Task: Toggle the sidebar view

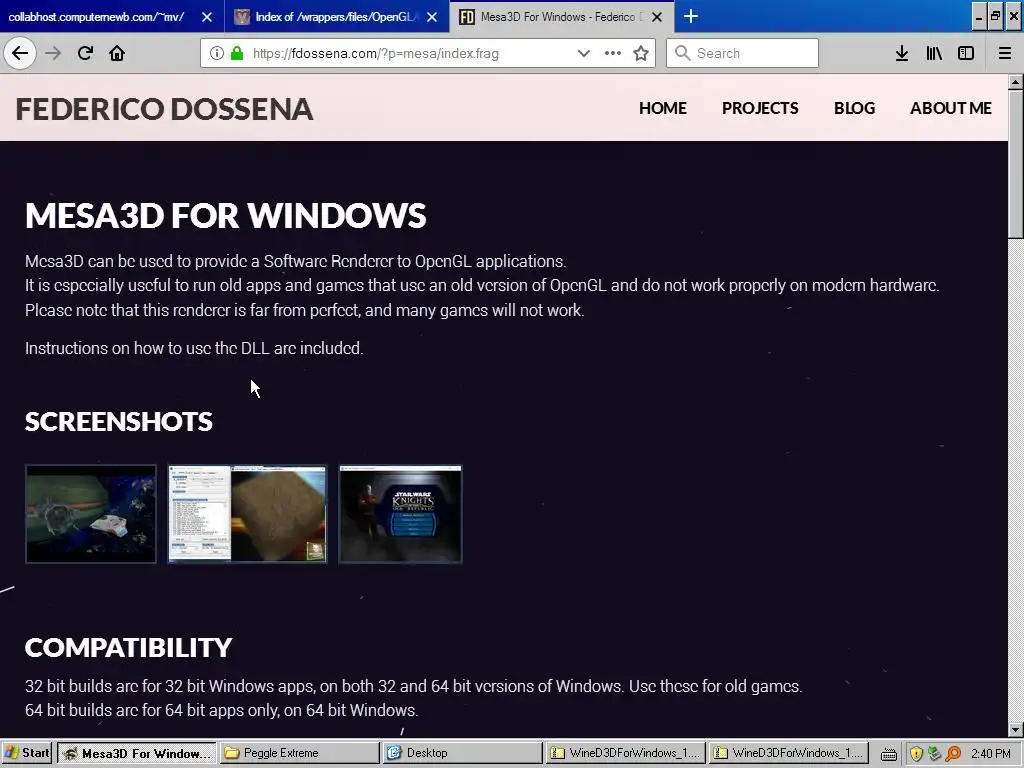Action: coord(966,53)
